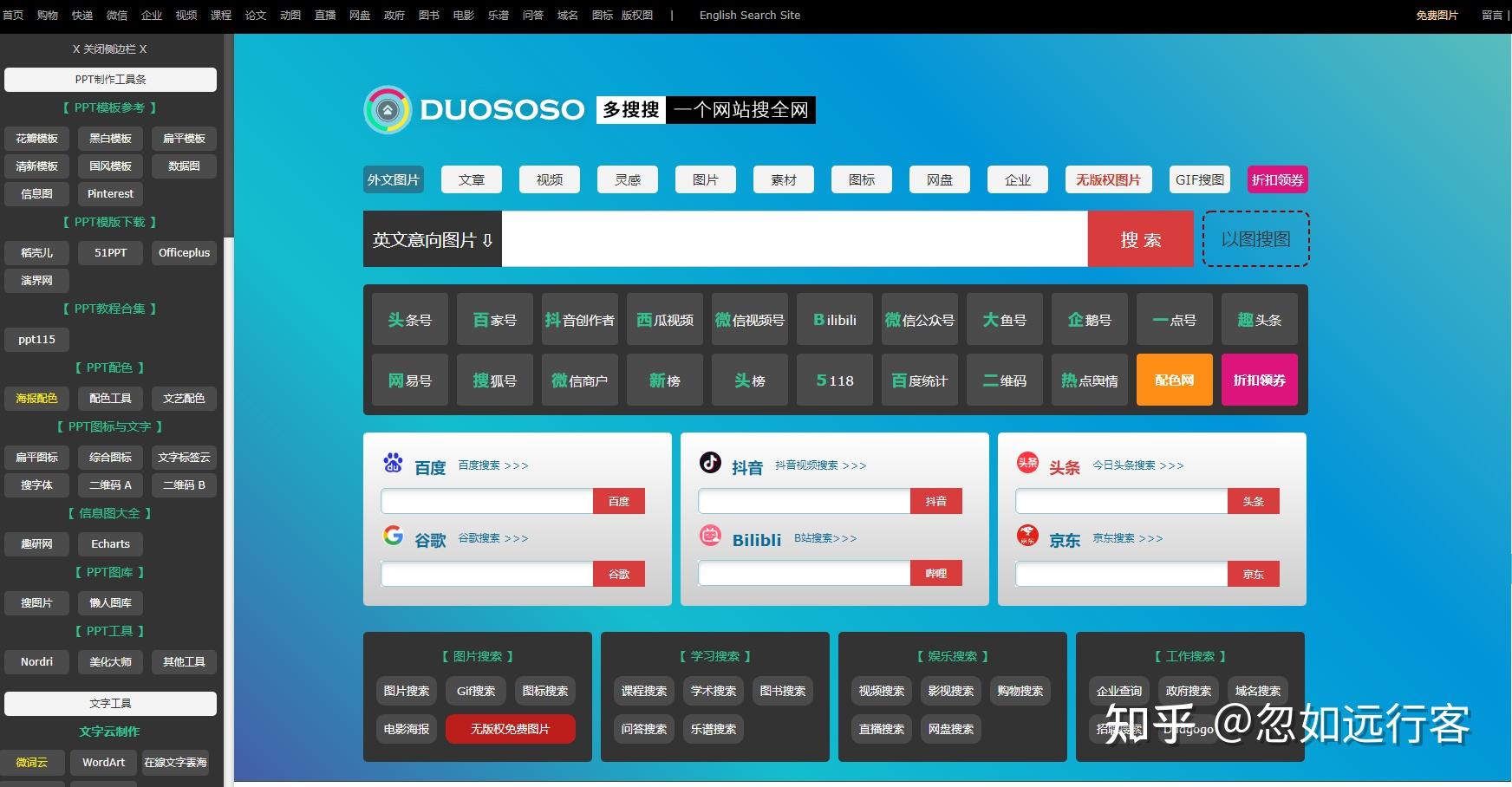Select the 外文图片 tab
Screen dimensions: 1512x787
(x=394, y=179)
